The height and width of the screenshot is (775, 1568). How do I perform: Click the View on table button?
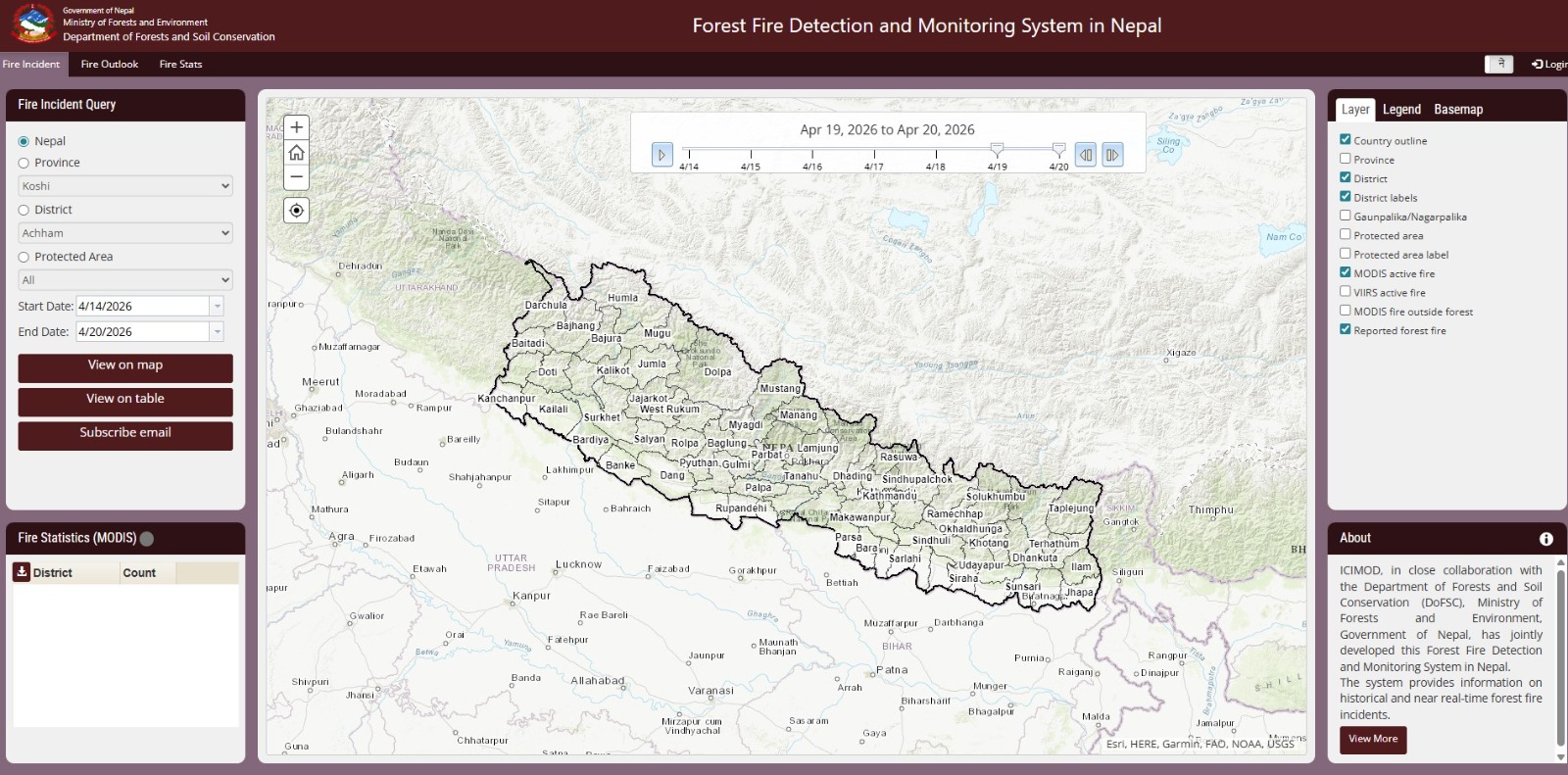(125, 400)
